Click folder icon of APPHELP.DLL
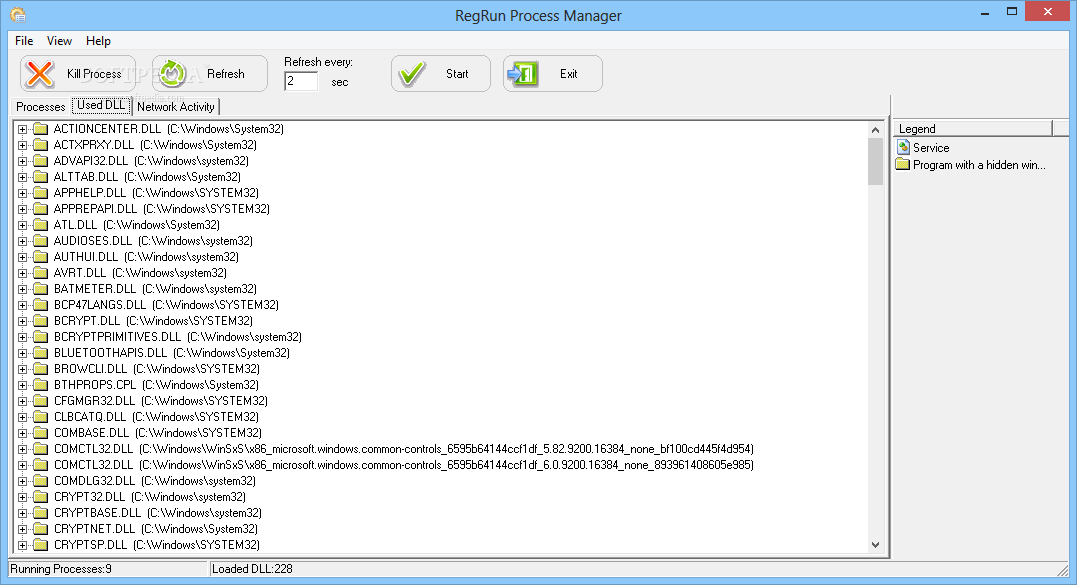 point(41,192)
